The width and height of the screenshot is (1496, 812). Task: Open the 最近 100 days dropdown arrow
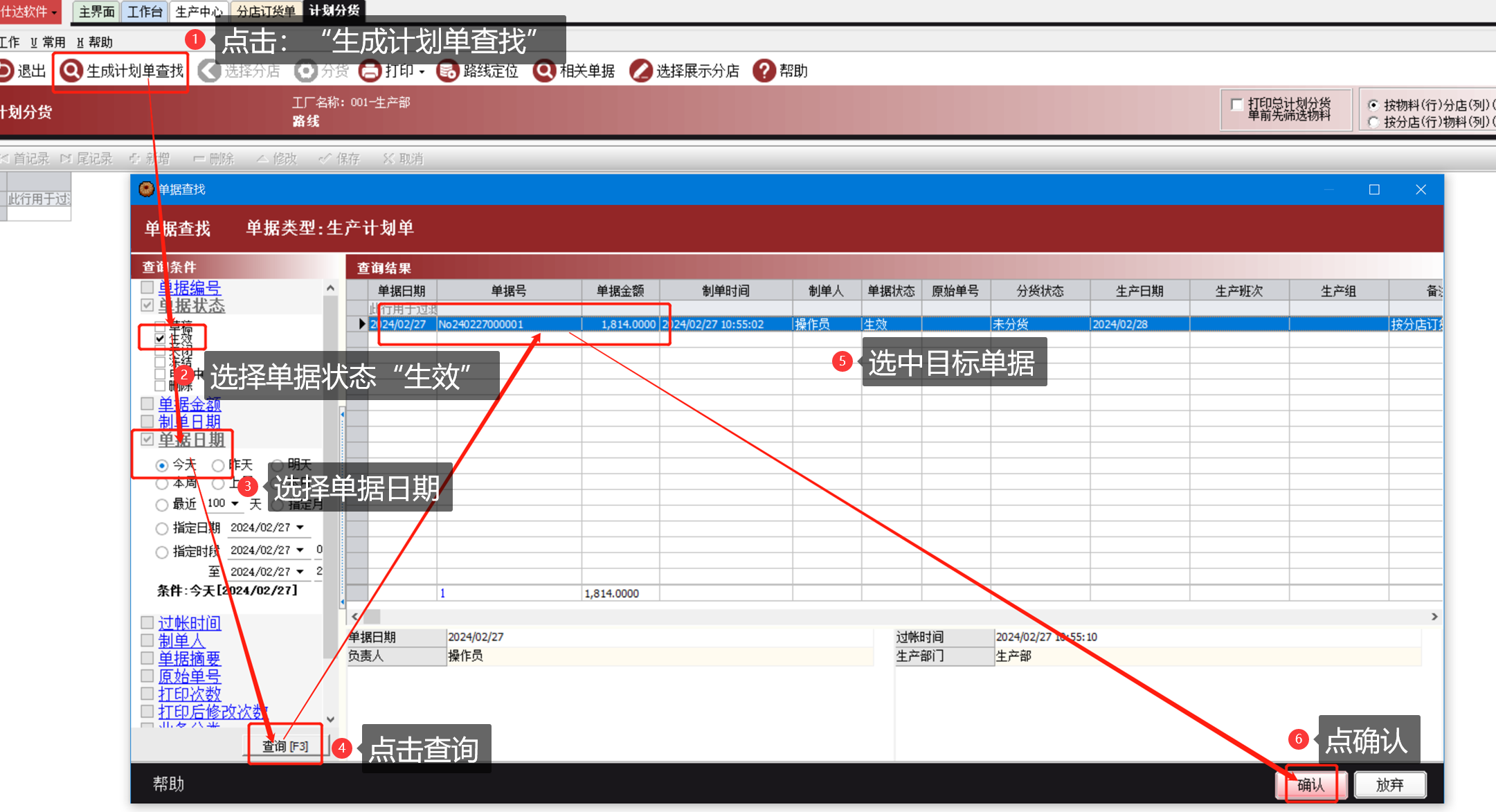click(x=235, y=503)
